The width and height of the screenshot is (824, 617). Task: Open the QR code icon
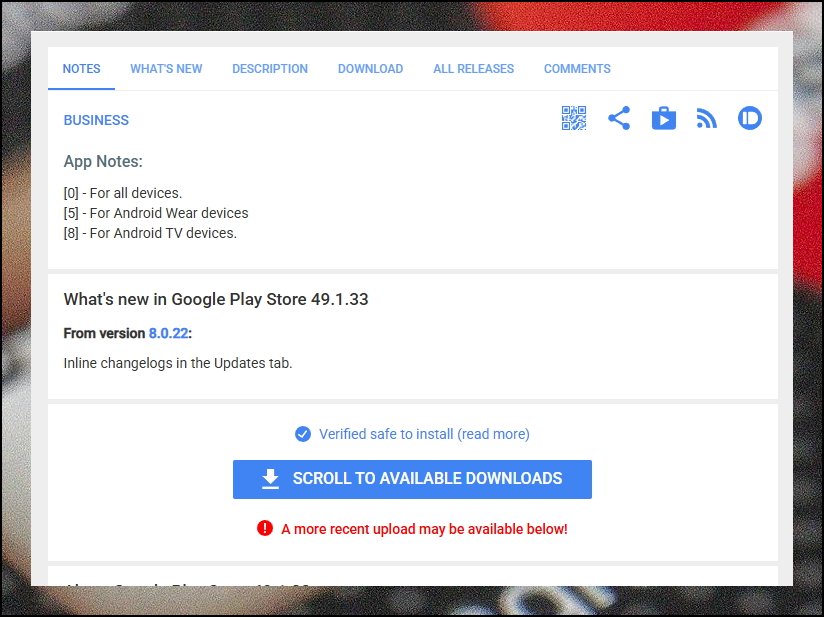click(574, 118)
